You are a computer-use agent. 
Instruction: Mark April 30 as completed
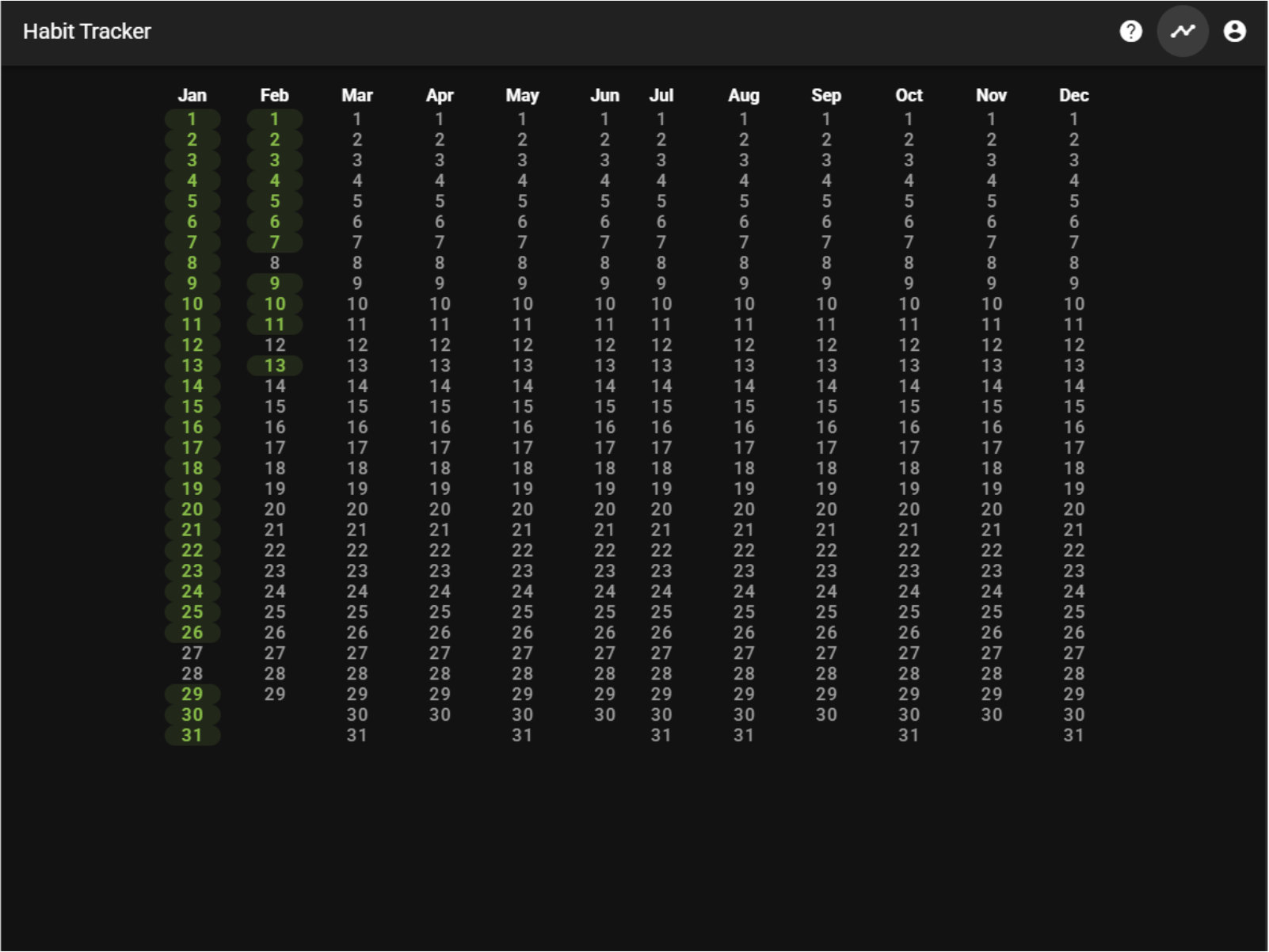tap(440, 714)
